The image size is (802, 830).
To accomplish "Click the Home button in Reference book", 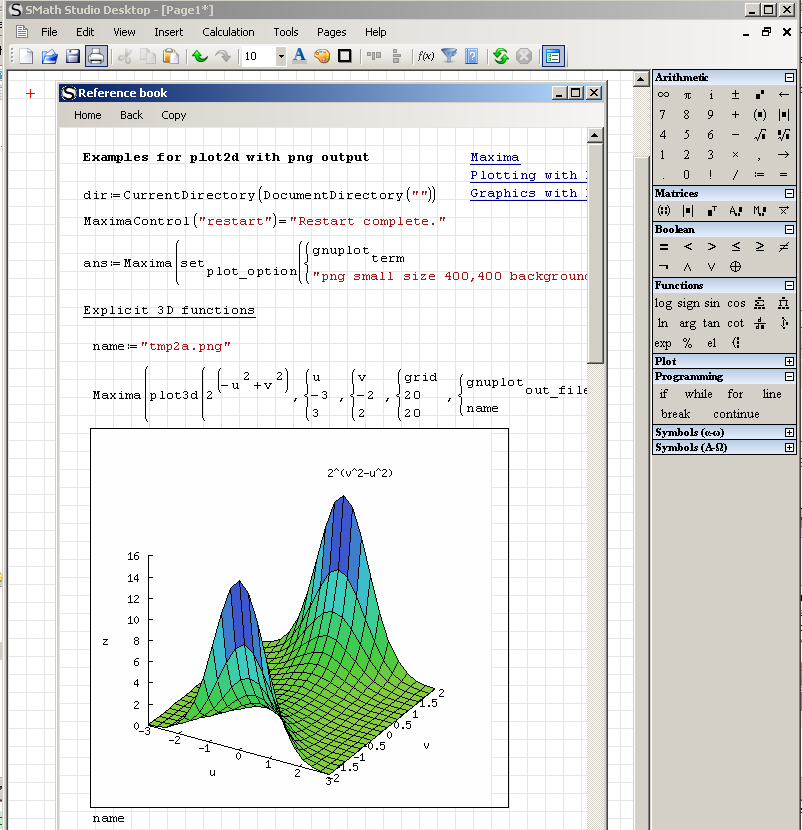I will 88,115.
